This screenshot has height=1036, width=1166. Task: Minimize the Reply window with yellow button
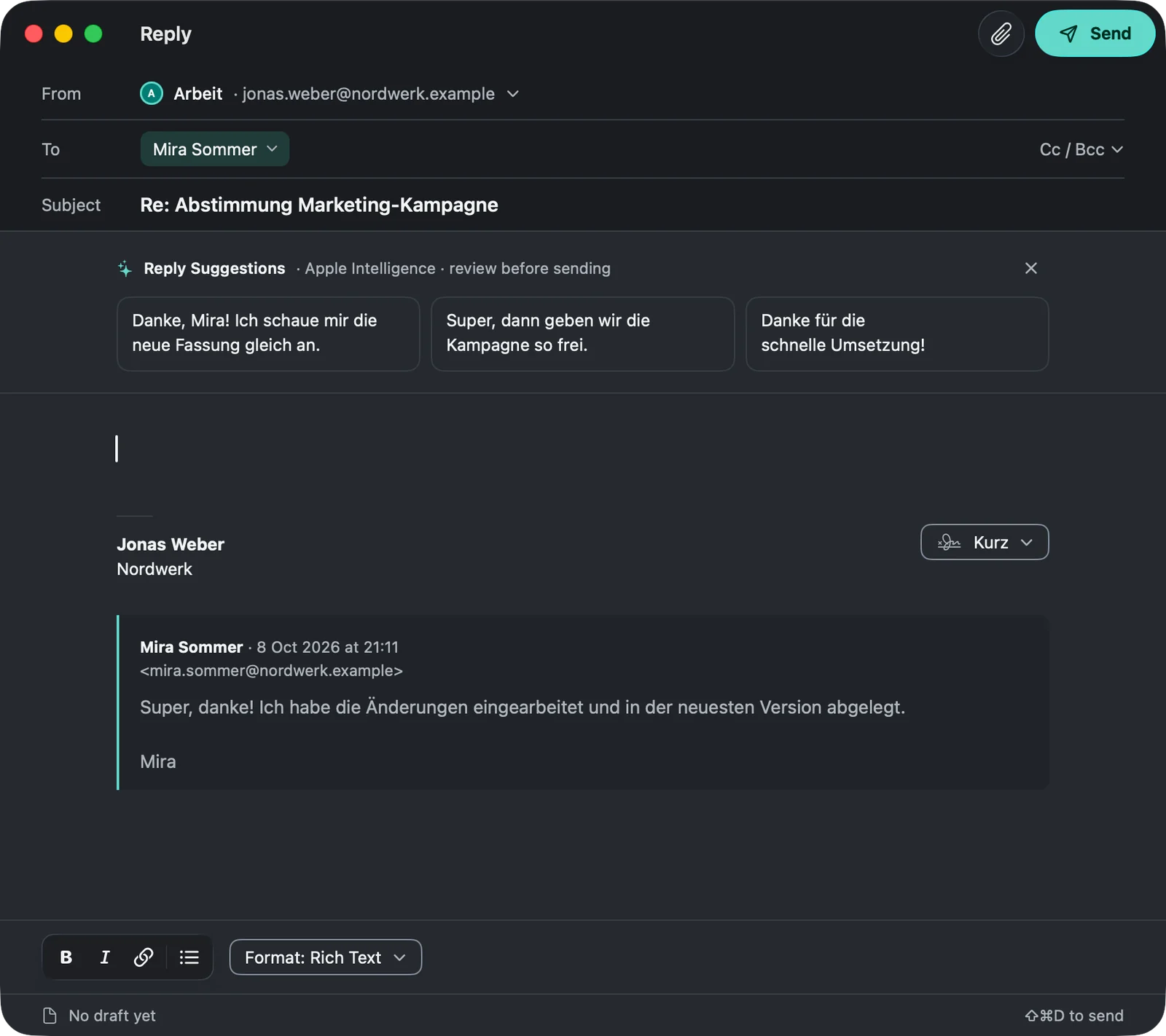pos(63,34)
